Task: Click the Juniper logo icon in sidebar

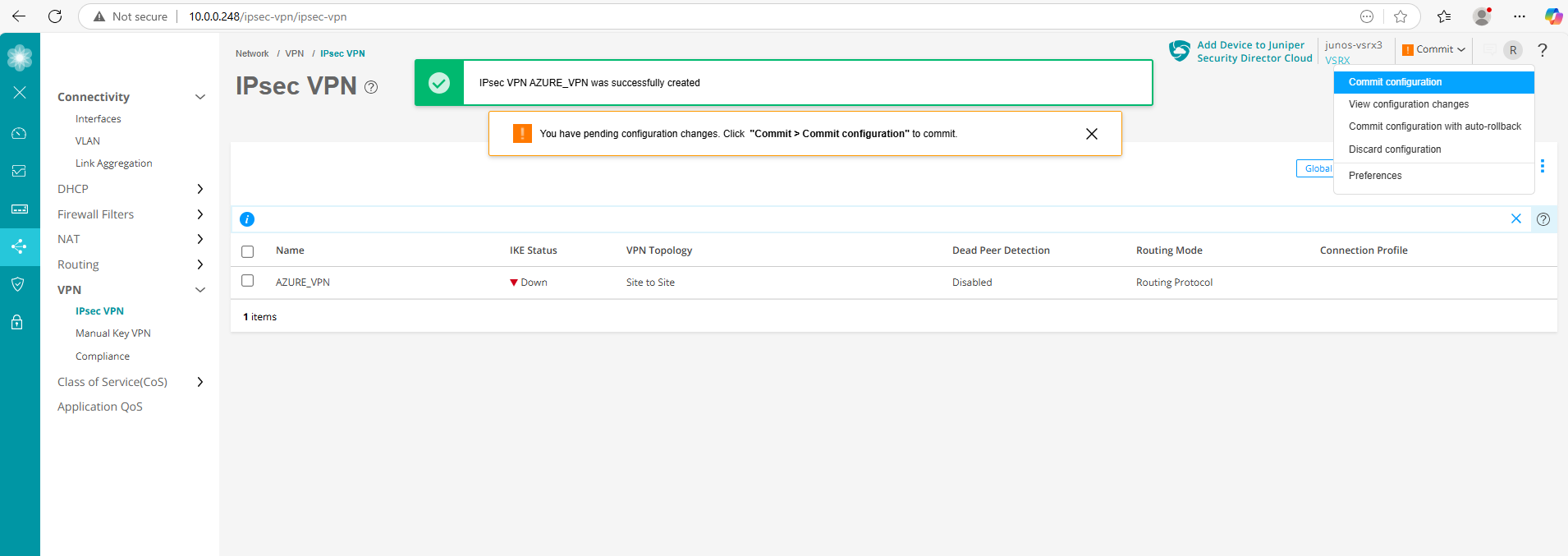Action: (x=20, y=57)
